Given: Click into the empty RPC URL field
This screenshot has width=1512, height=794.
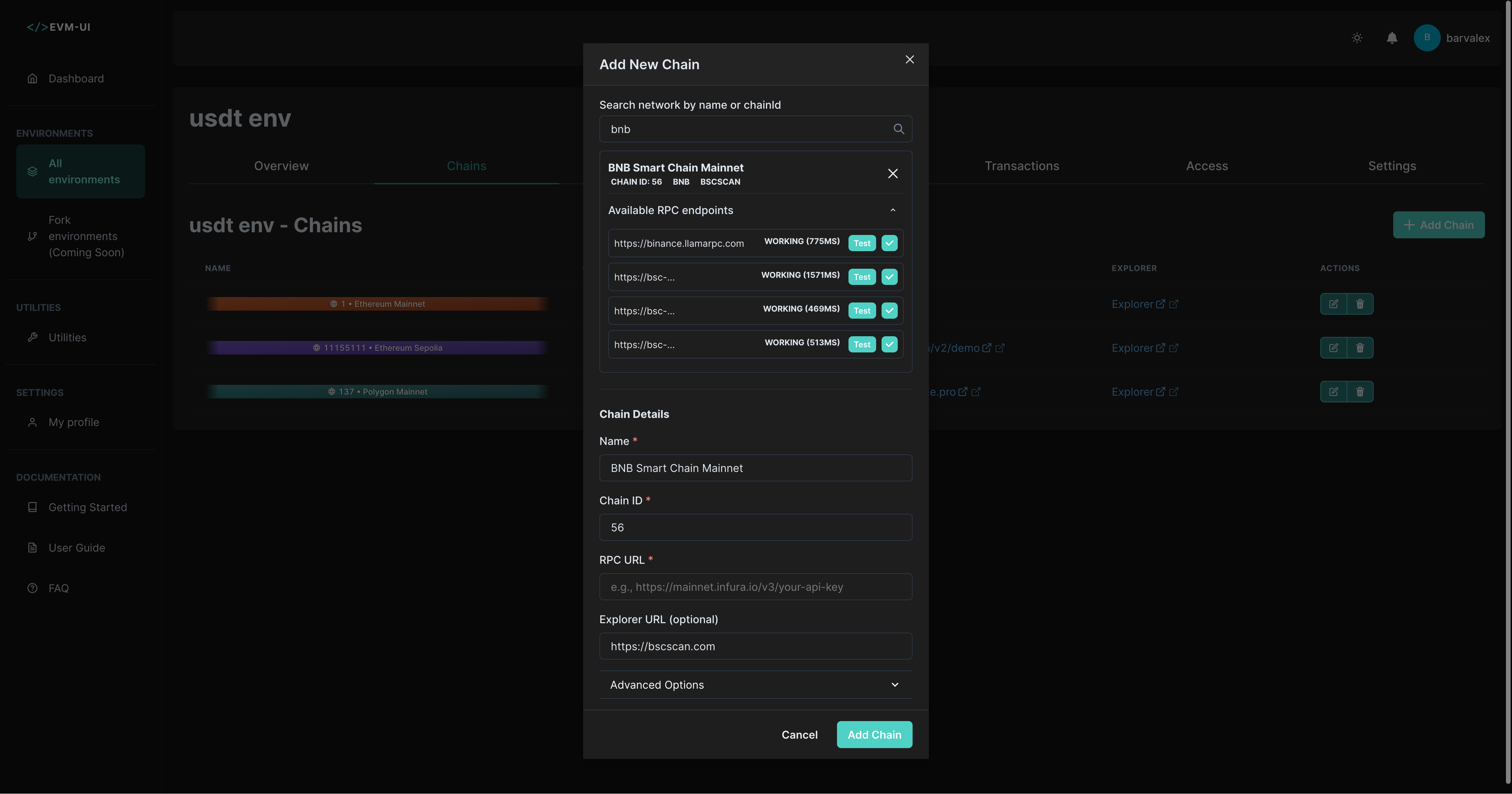Looking at the screenshot, I should [x=755, y=587].
